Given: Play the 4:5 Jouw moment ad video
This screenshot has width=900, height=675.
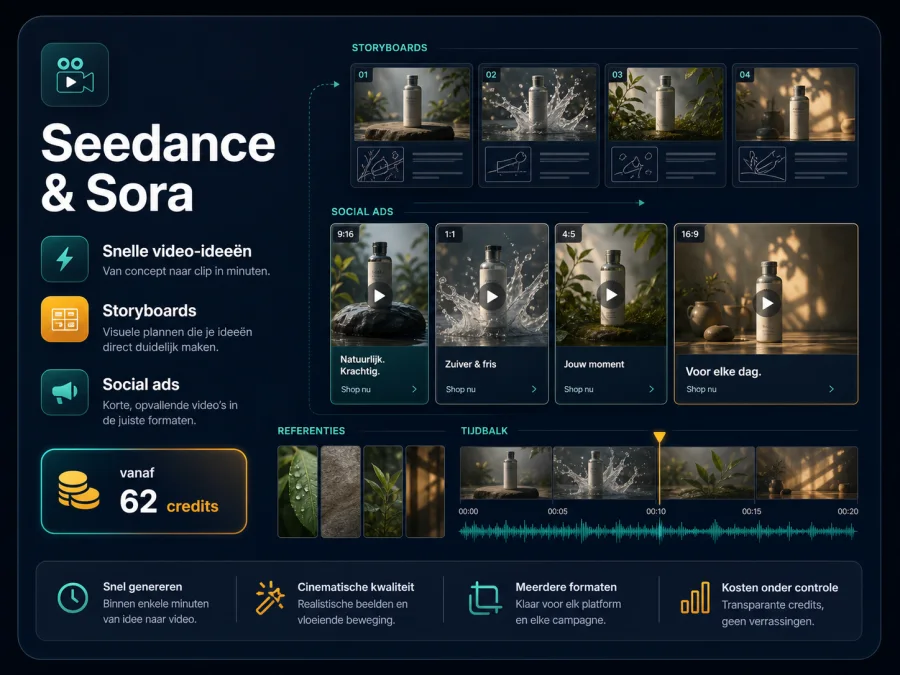Looking at the screenshot, I should point(611,295).
